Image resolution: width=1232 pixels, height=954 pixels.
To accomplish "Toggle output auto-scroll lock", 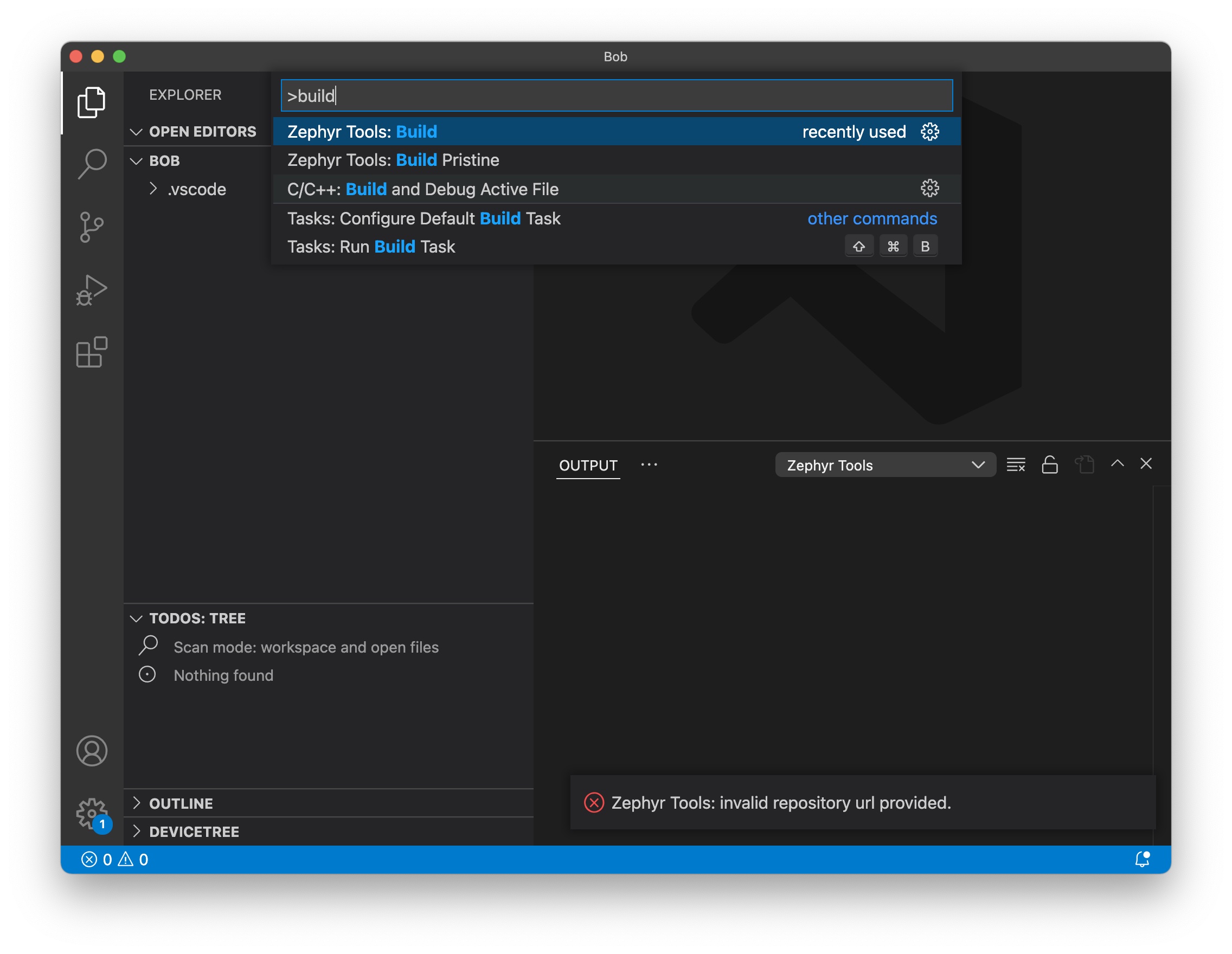I will point(1049,465).
